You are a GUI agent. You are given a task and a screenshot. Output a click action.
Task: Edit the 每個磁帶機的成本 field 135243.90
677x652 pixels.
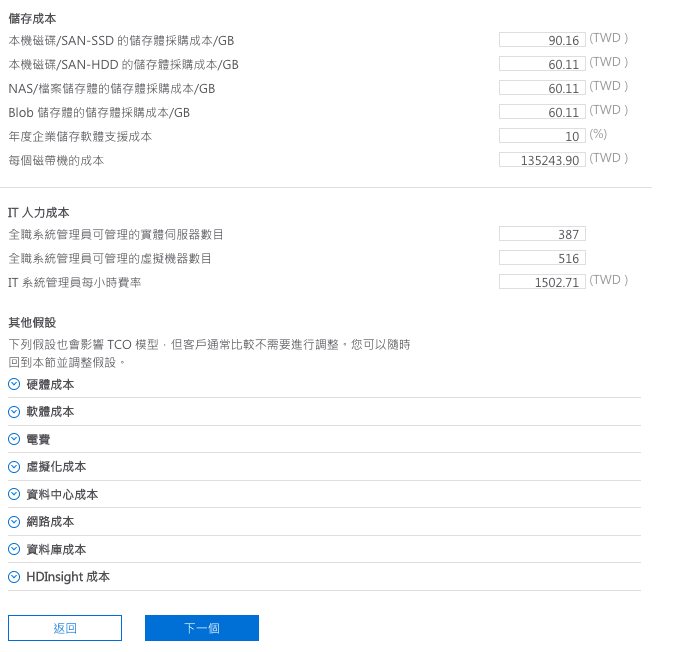pos(542,160)
